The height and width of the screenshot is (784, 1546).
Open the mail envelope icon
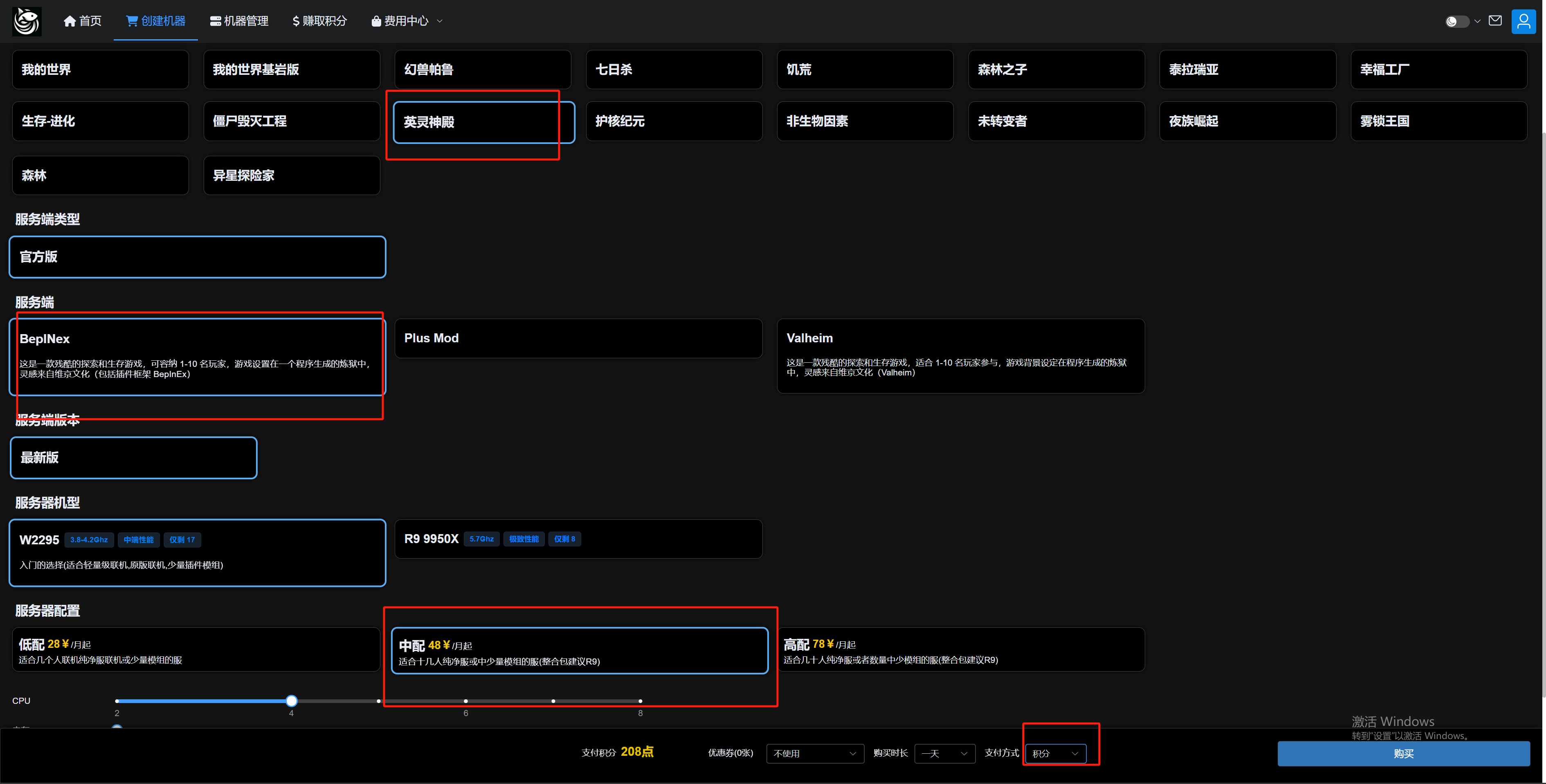coord(1495,21)
